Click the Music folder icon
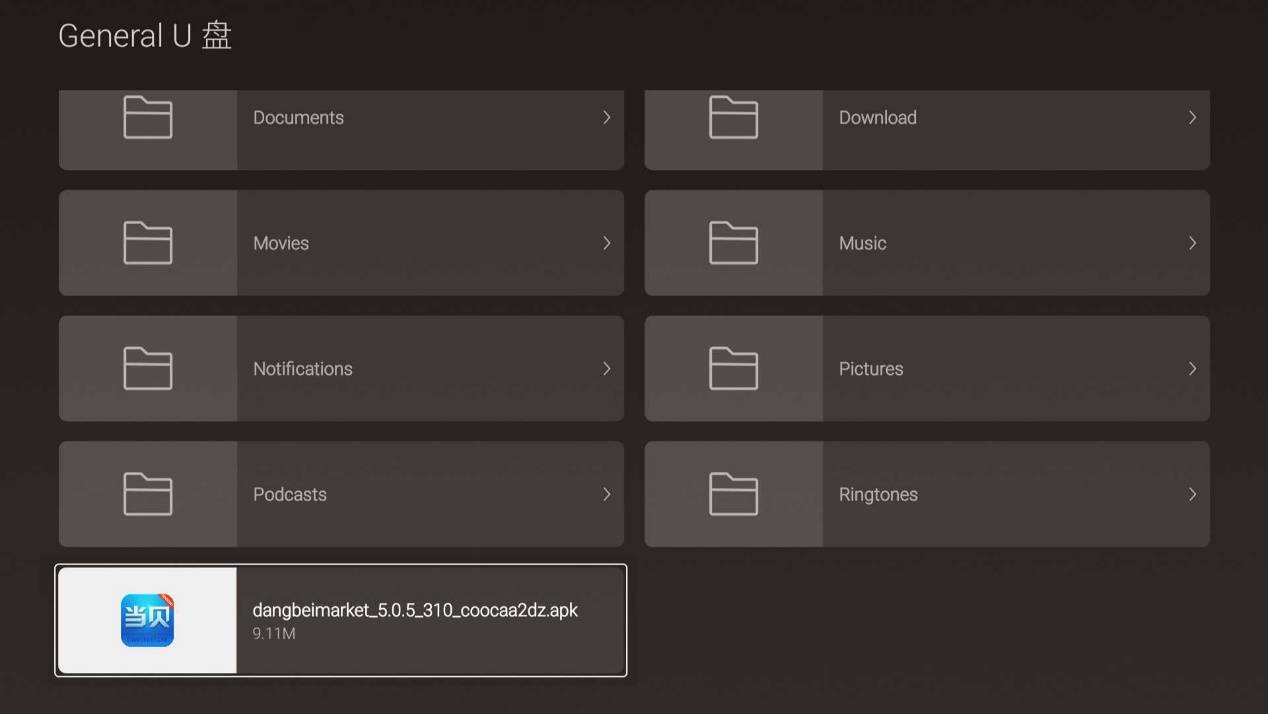 (733, 243)
